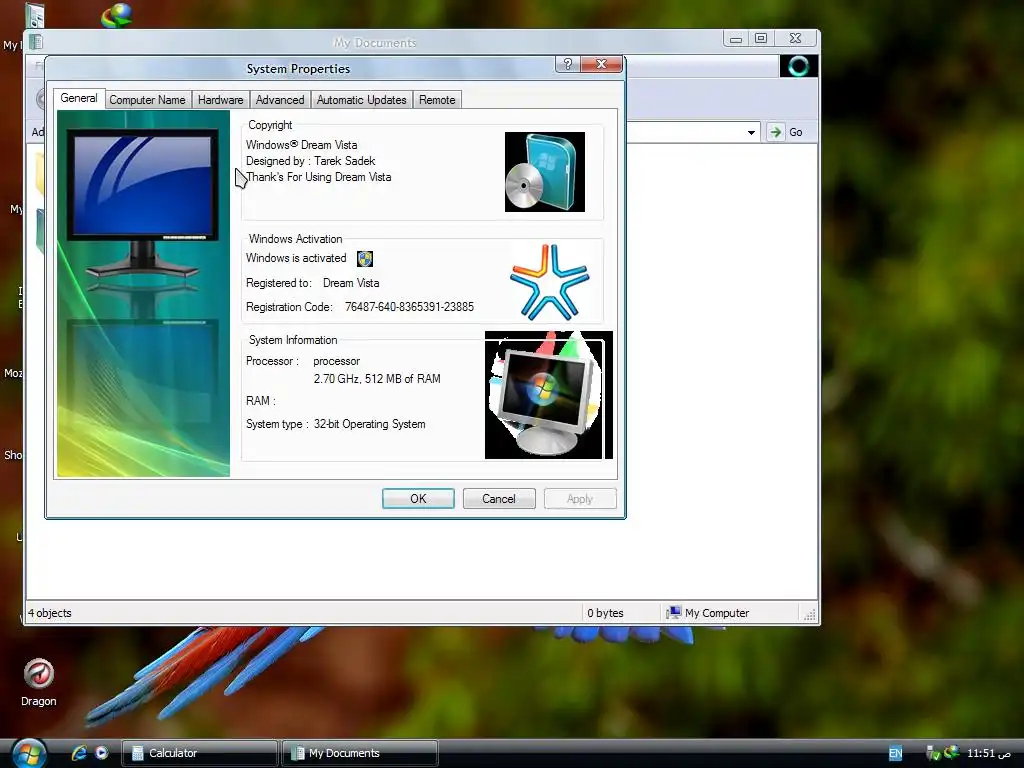Click the 'Designed by : Tarek Sadek' text
Screen dimensions: 1024x768
coord(311,161)
